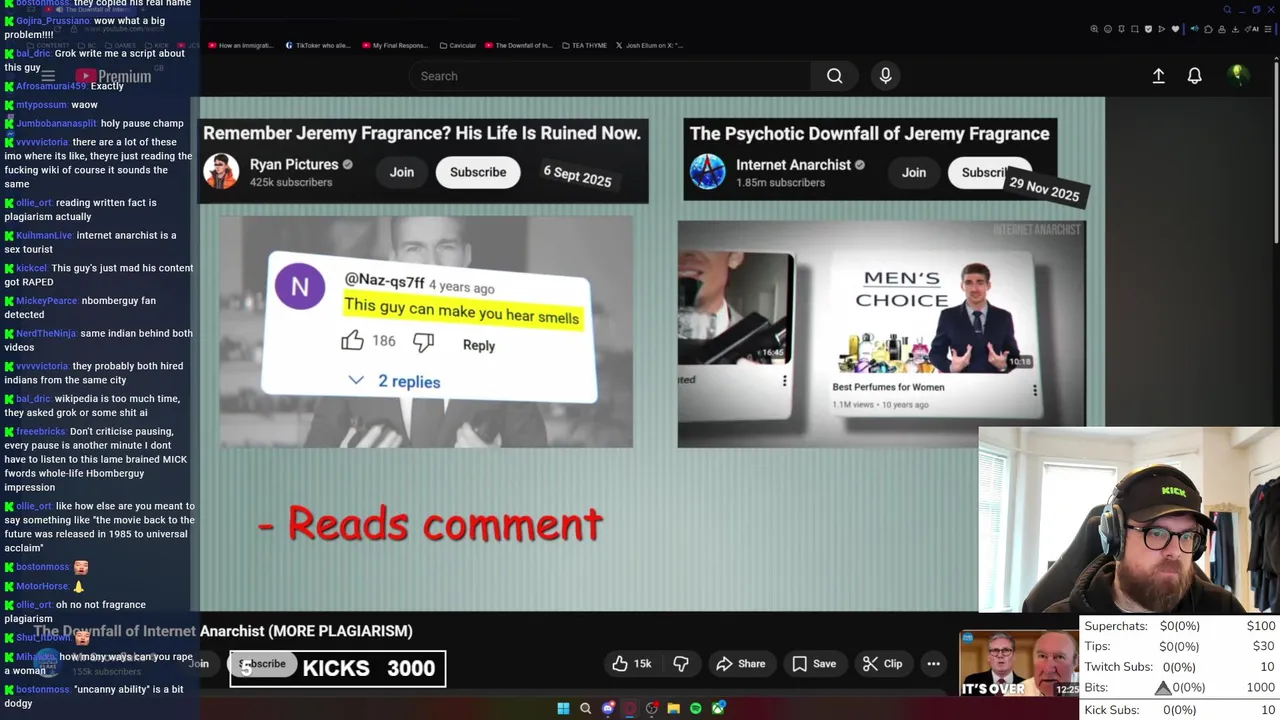Image resolution: width=1280 pixels, height=720 pixels.
Task: Open the TEA THYME bookmark folder
Action: click(x=584, y=45)
